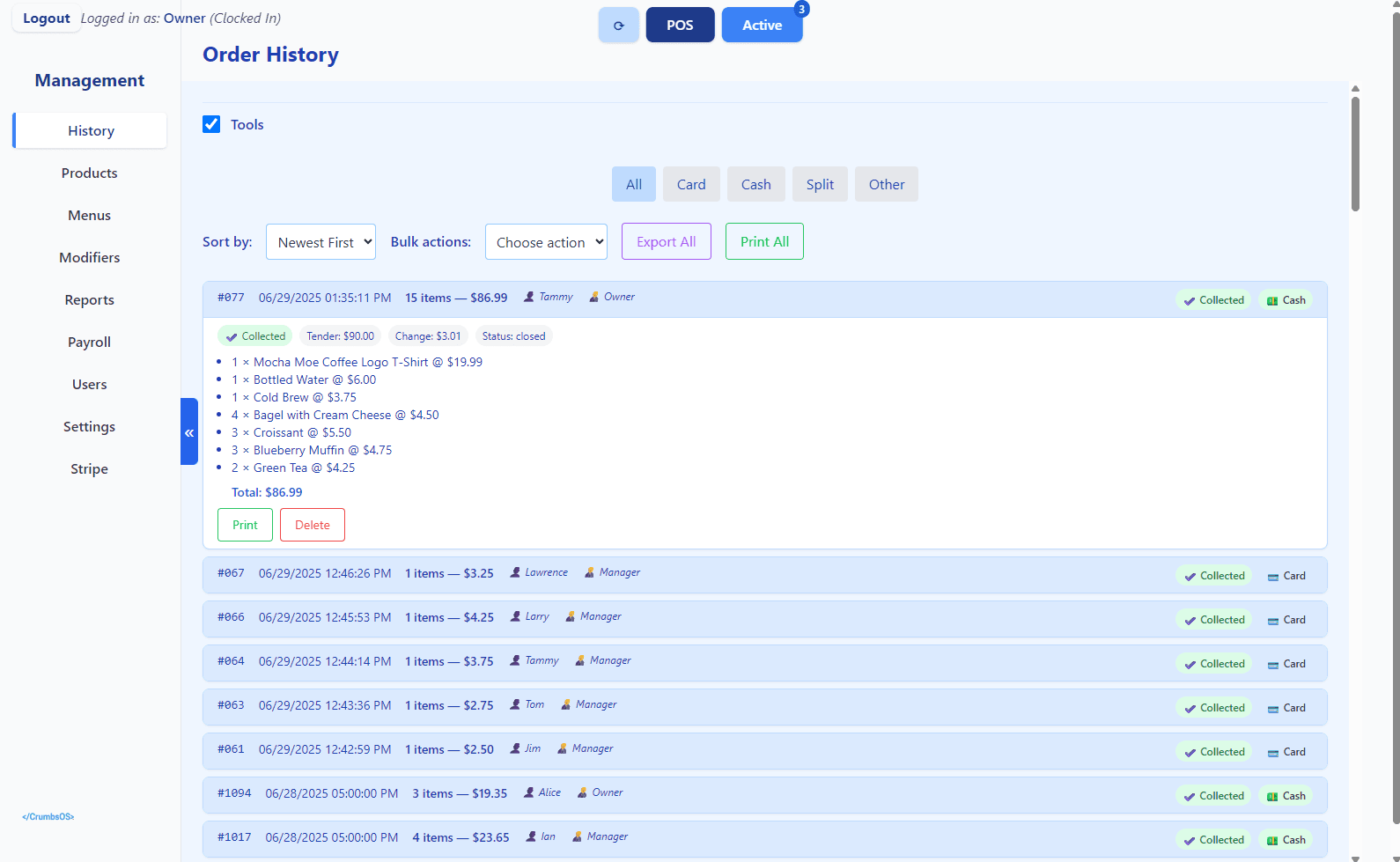Image resolution: width=1400 pixels, height=862 pixels.
Task: Filter orders by Split payment
Action: click(820, 185)
